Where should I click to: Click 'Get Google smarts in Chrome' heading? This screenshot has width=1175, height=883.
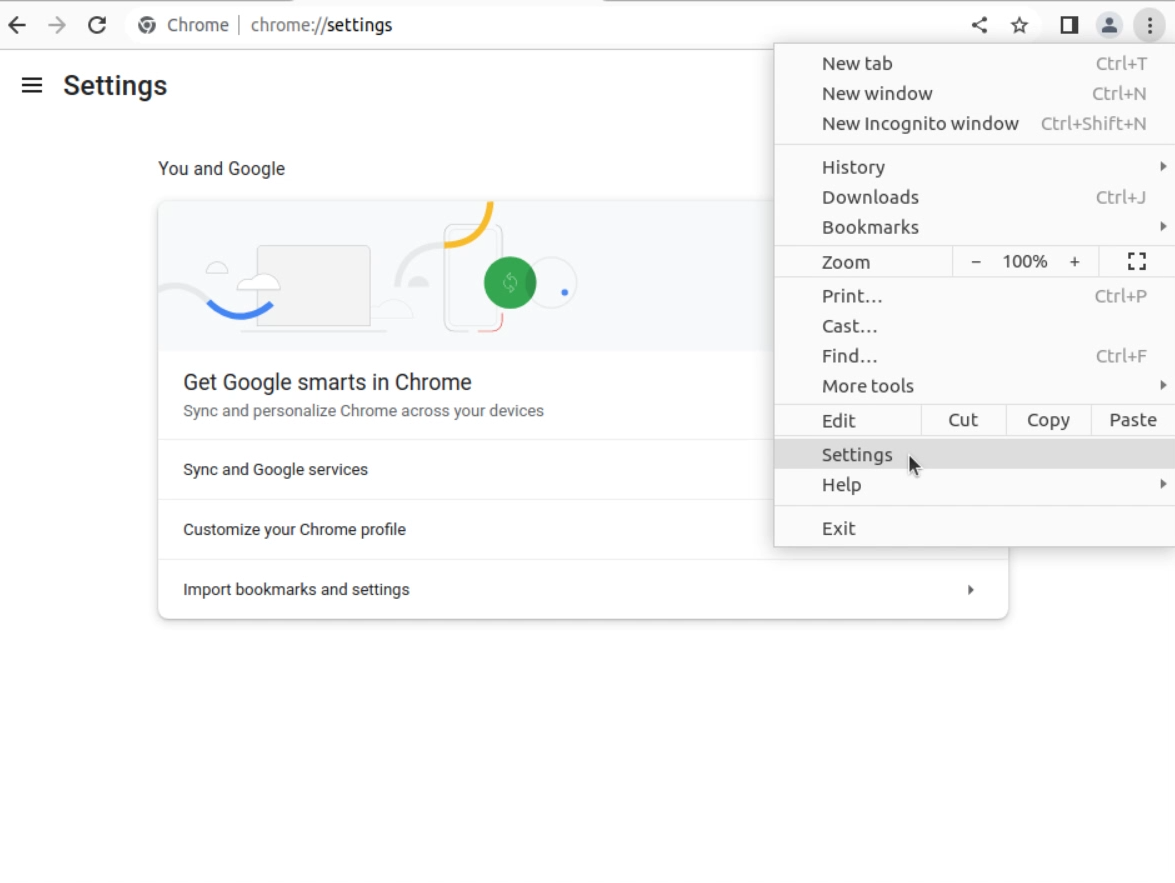[x=327, y=382]
